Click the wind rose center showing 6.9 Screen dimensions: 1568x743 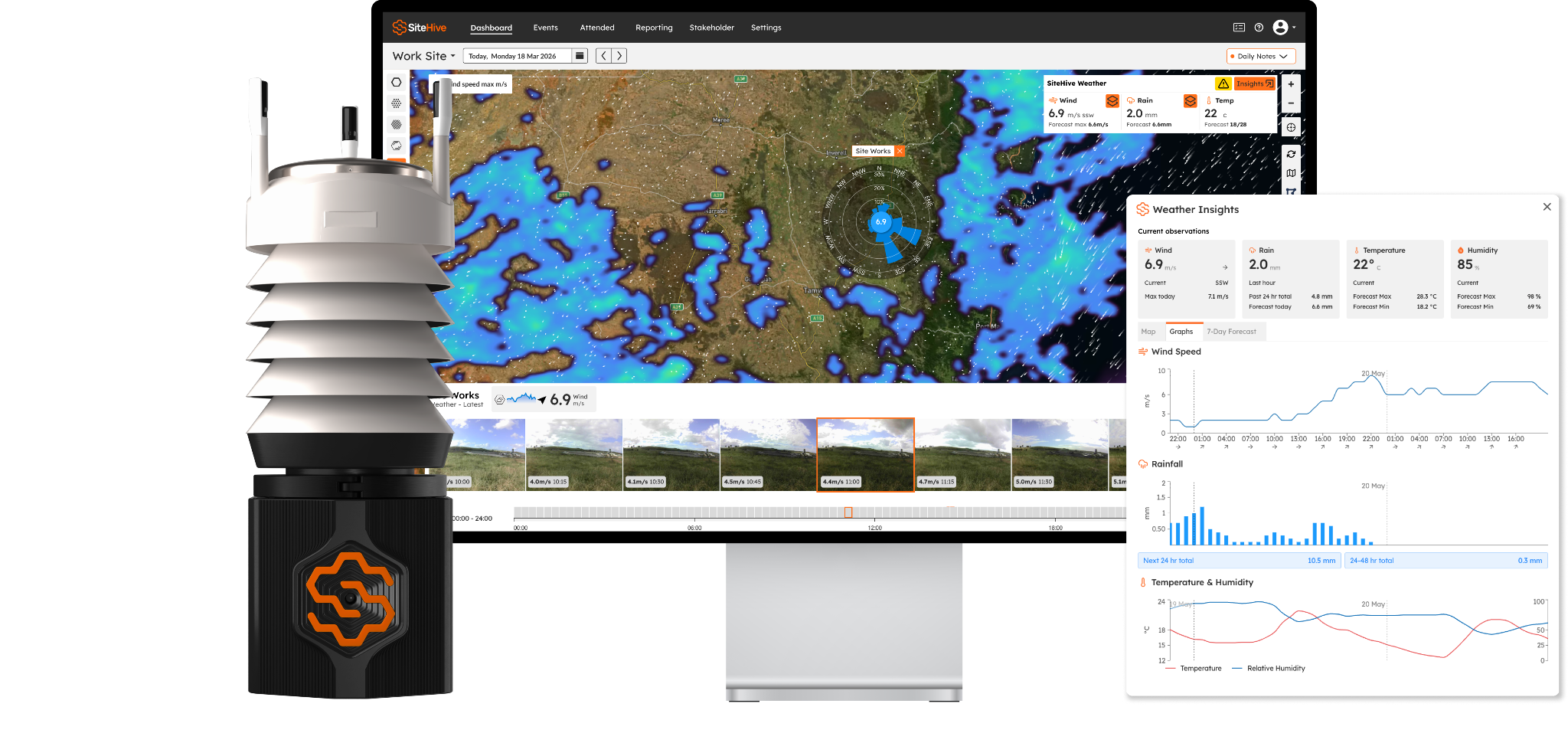click(881, 222)
